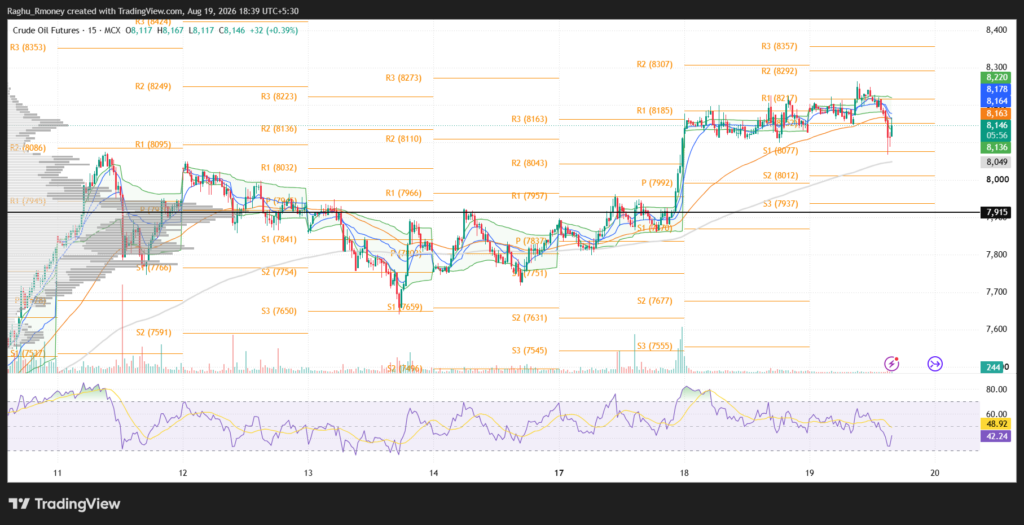Click the scroll-to-latest-bar arrow icon
Screen dimensions: 1024x525
tap(935, 364)
